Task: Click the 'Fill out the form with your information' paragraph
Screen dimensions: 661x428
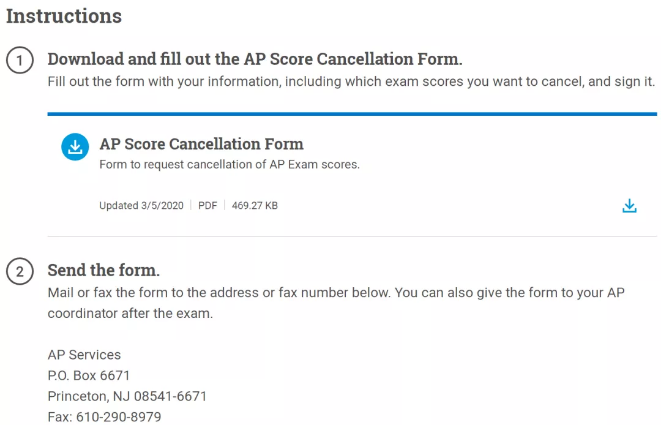Action: pyautogui.click(x=351, y=81)
